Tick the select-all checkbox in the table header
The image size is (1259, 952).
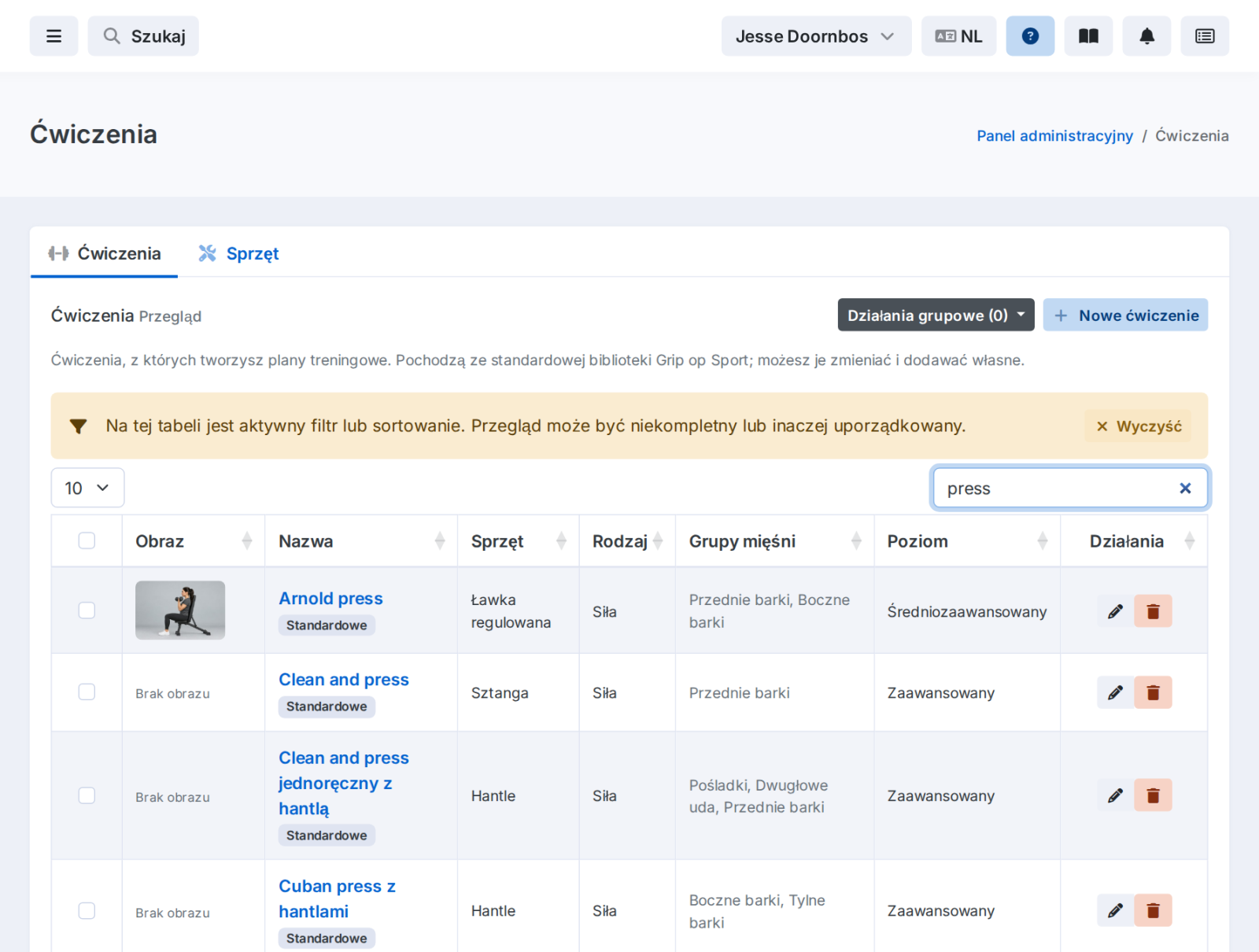87,541
